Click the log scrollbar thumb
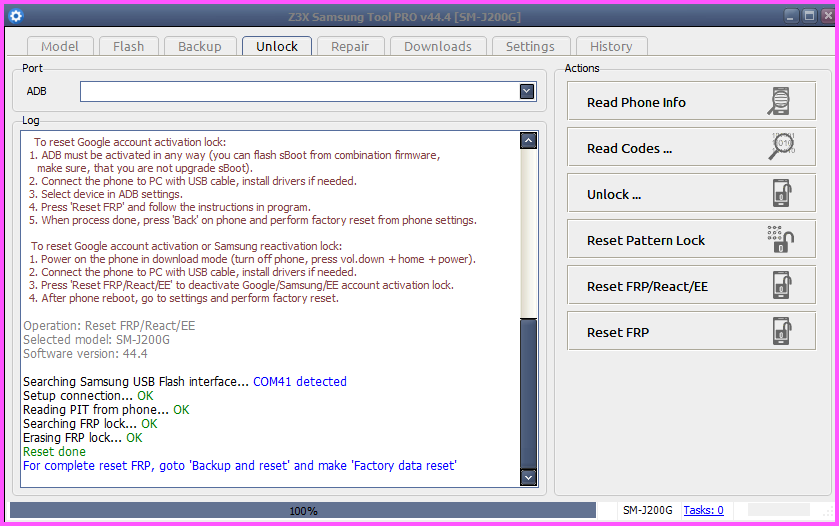This screenshot has height=526, width=839. (528, 393)
